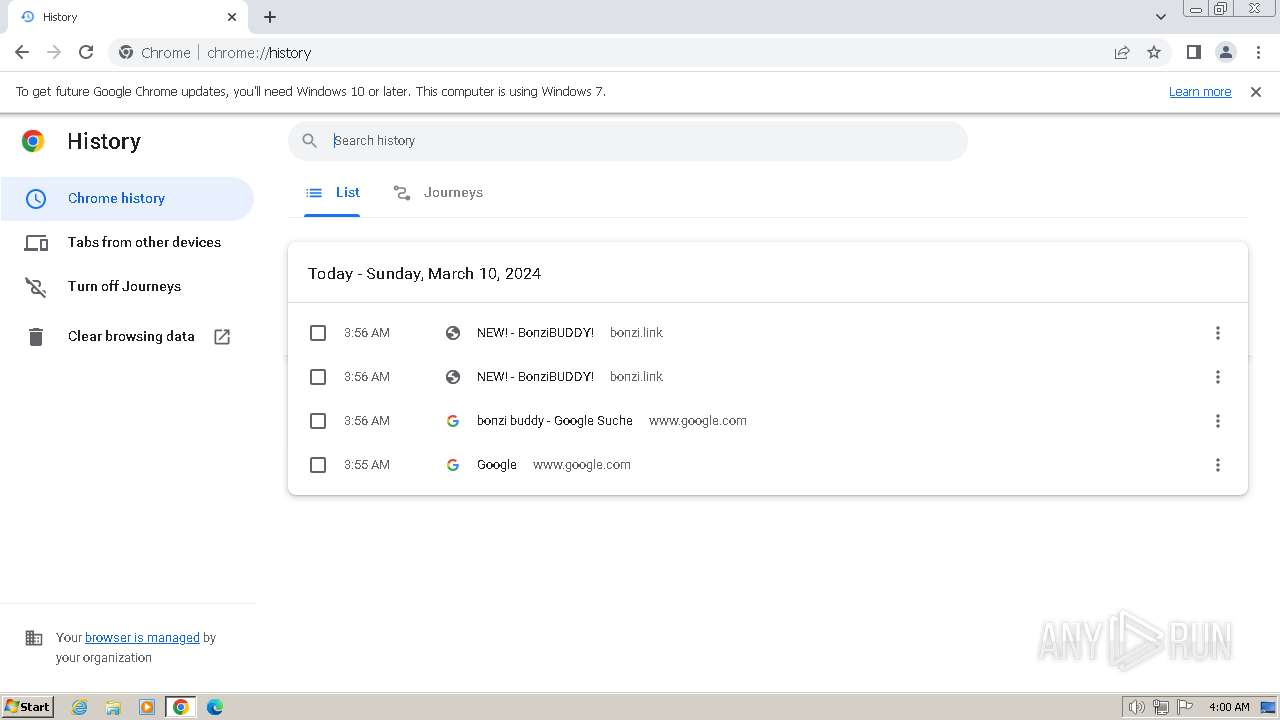
Task: Launch Internet Explorer from taskbar
Action: pos(80,707)
